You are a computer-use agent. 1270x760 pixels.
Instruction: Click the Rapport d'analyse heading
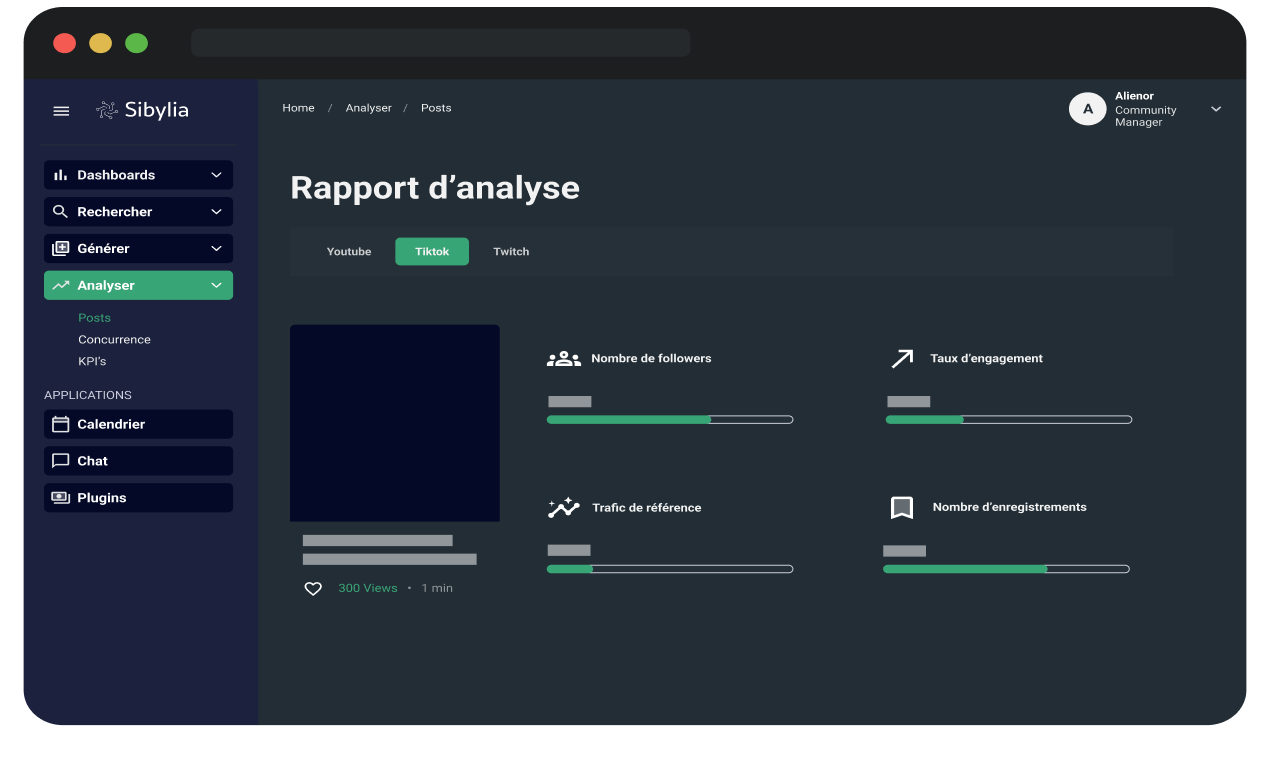click(435, 188)
